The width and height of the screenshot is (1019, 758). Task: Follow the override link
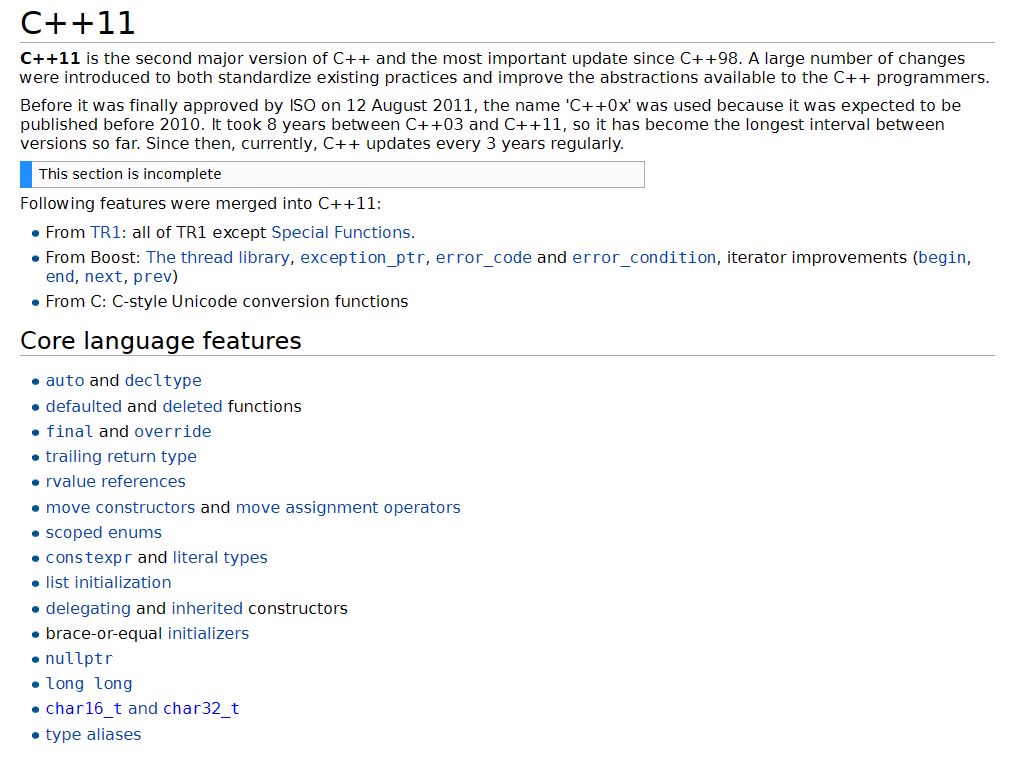tap(172, 432)
